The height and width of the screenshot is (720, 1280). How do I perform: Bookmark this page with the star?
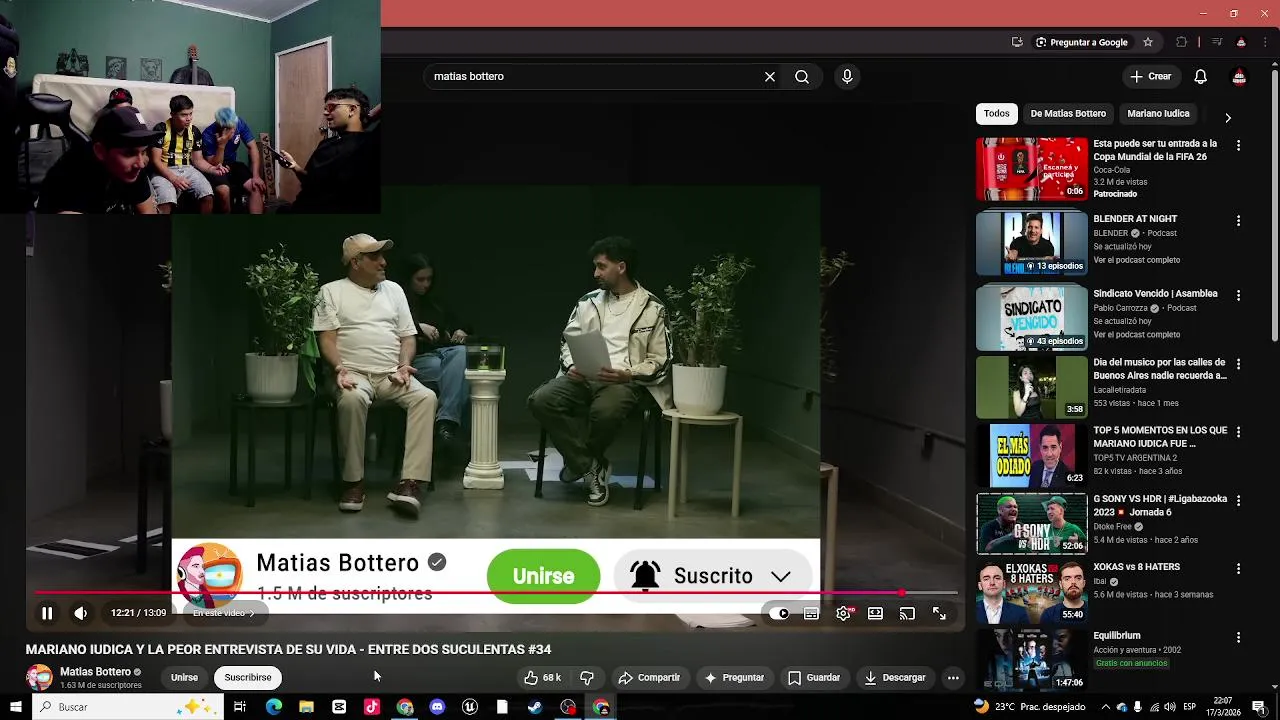1148,42
